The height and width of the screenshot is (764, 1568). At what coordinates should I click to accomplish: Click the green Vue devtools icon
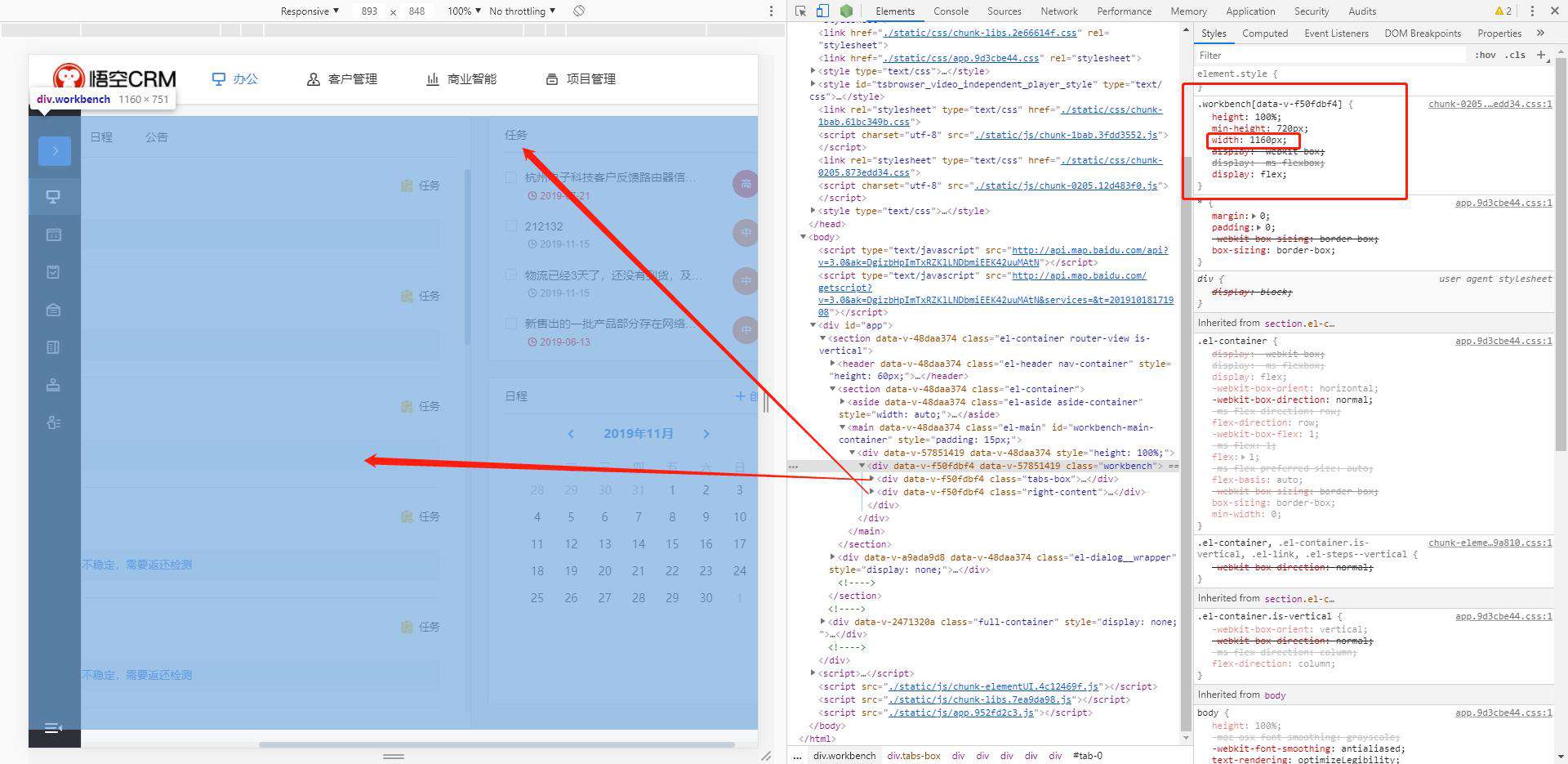(x=847, y=11)
